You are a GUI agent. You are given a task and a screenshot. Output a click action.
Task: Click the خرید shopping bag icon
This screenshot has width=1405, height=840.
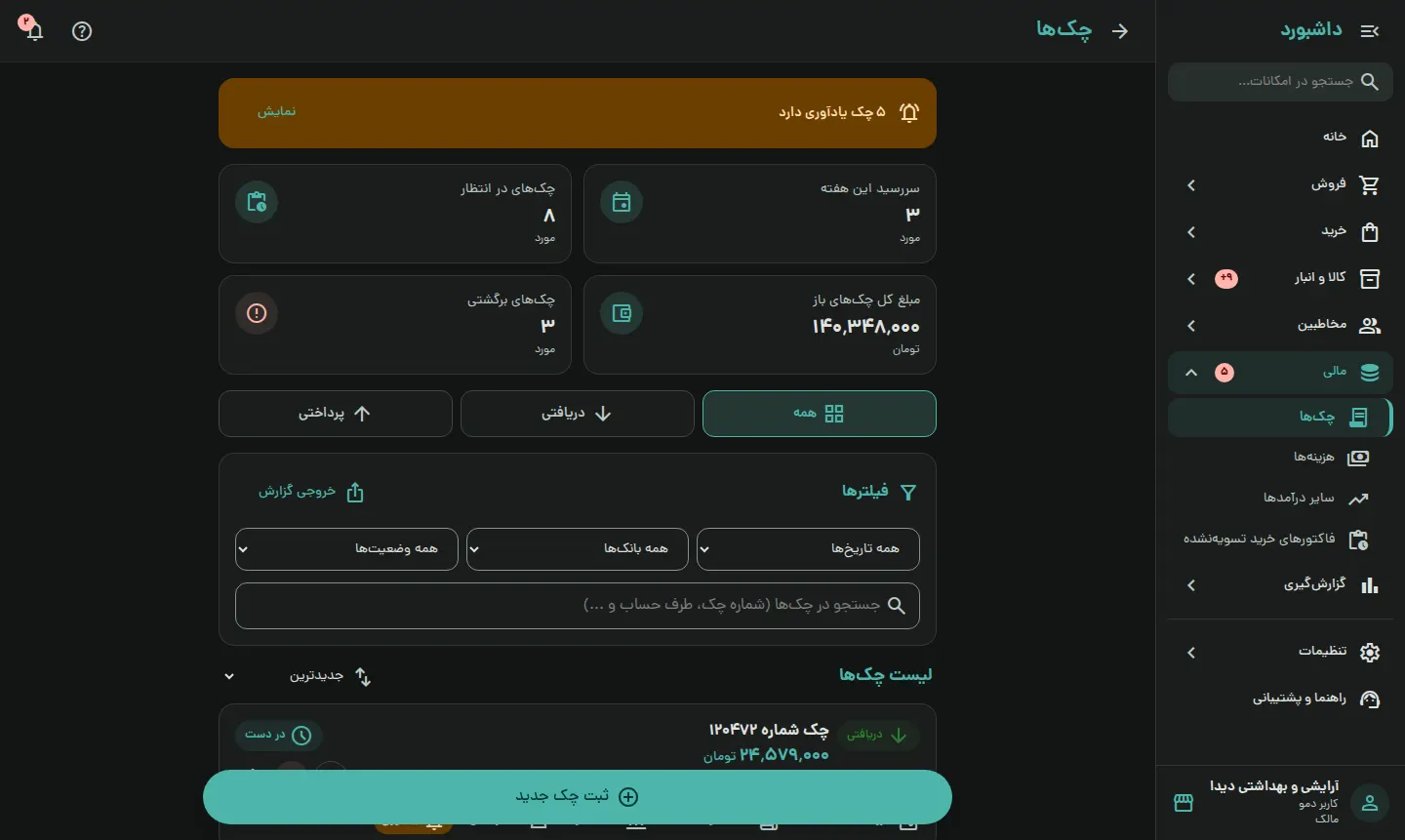click(x=1370, y=232)
